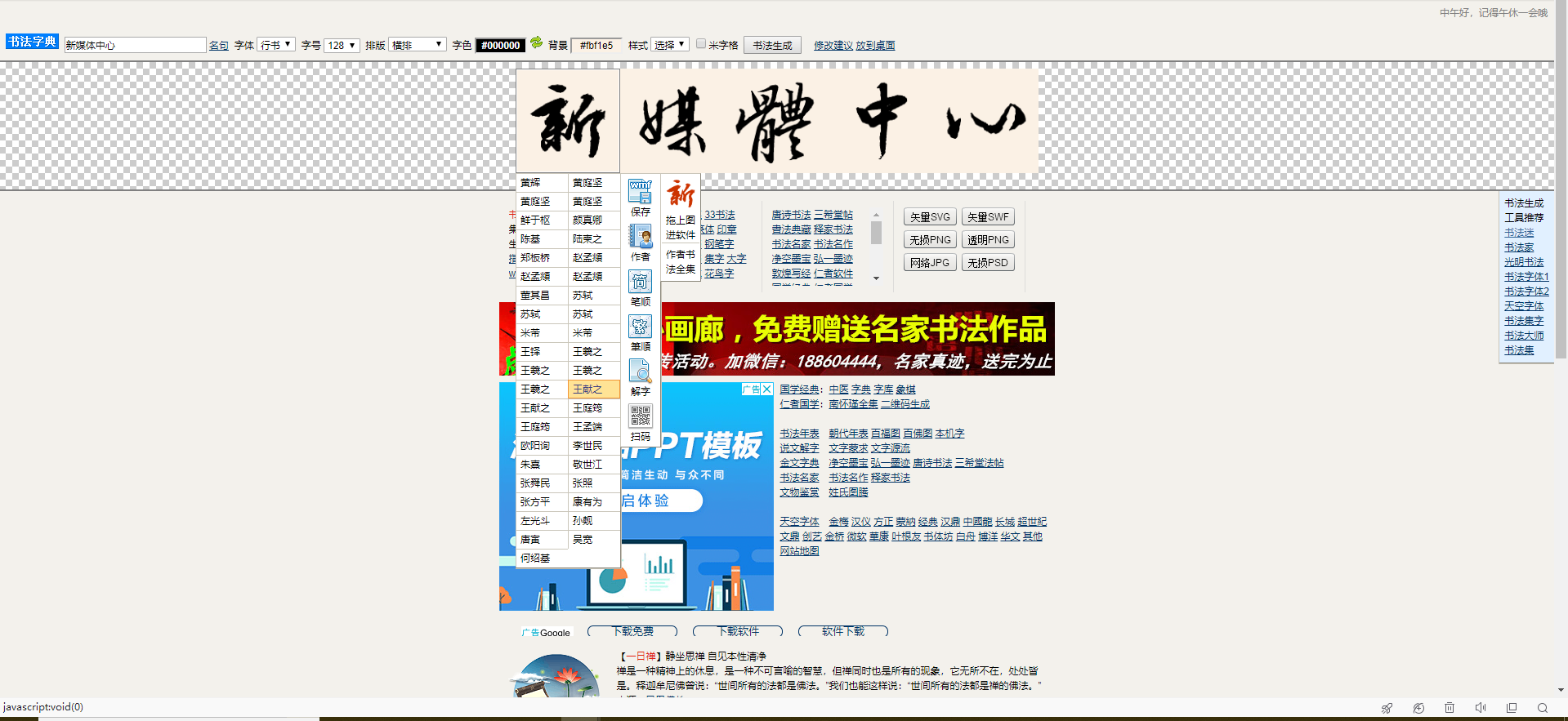
Task: Export as 网络JPG
Action: point(930,263)
